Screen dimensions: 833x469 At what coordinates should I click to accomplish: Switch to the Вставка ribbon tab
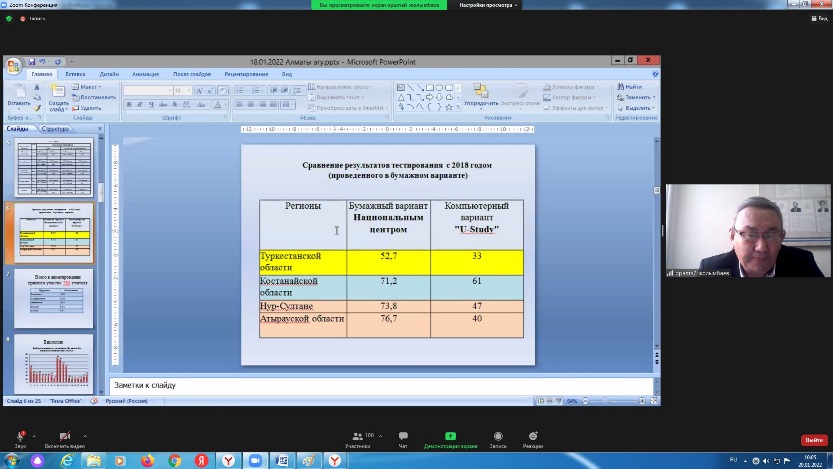click(75, 74)
